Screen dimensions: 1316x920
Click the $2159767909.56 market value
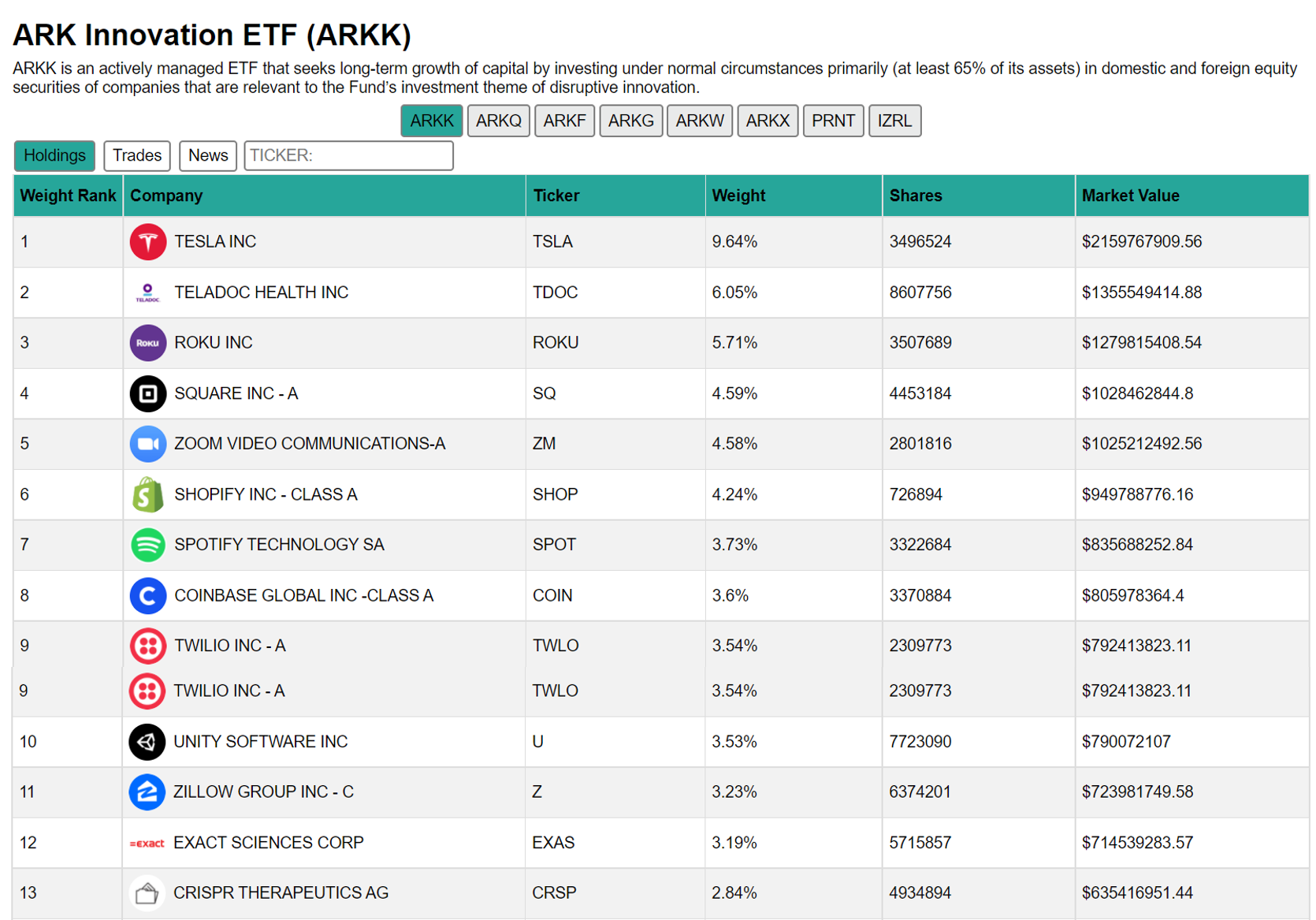click(x=1142, y=242)
